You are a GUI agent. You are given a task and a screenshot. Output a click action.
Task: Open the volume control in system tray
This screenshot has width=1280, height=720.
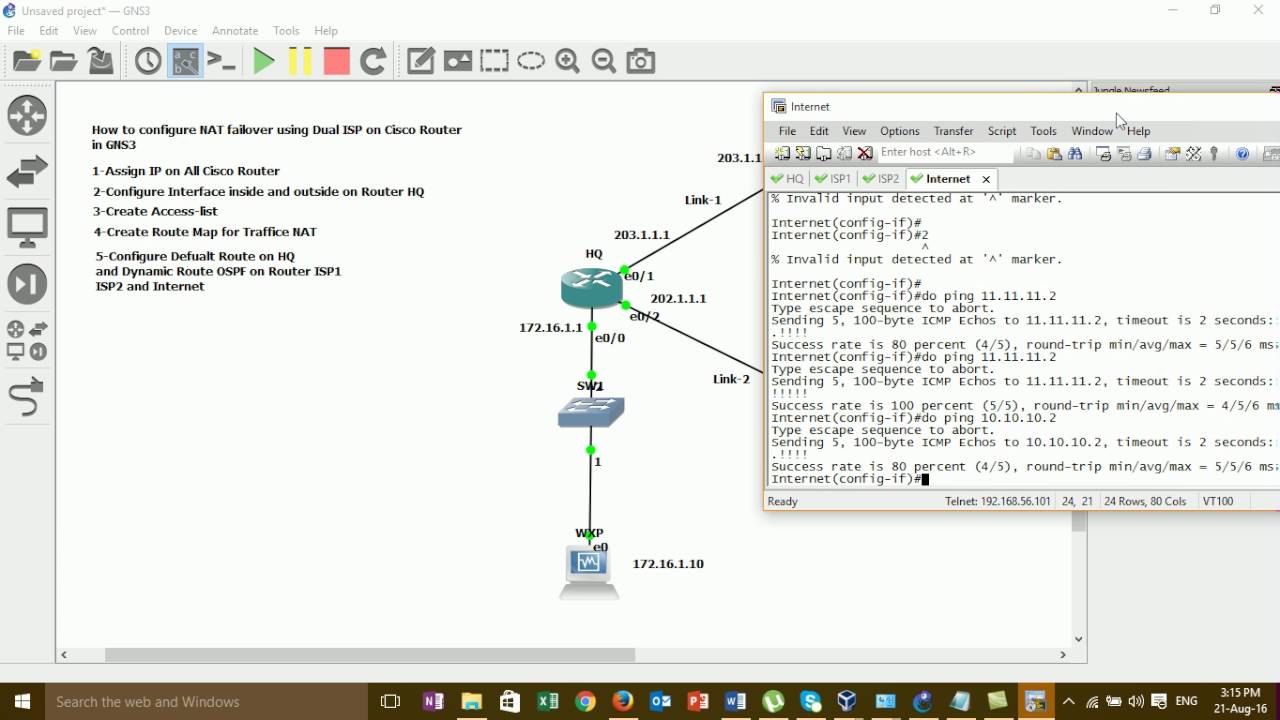pyautogui.click(x=1136, y=701)
